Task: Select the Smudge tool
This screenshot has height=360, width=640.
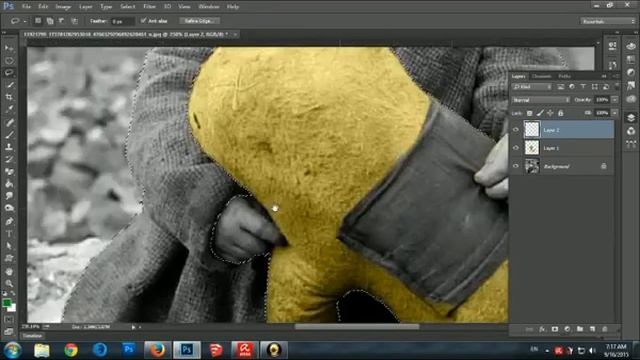Action: [9, 196]
